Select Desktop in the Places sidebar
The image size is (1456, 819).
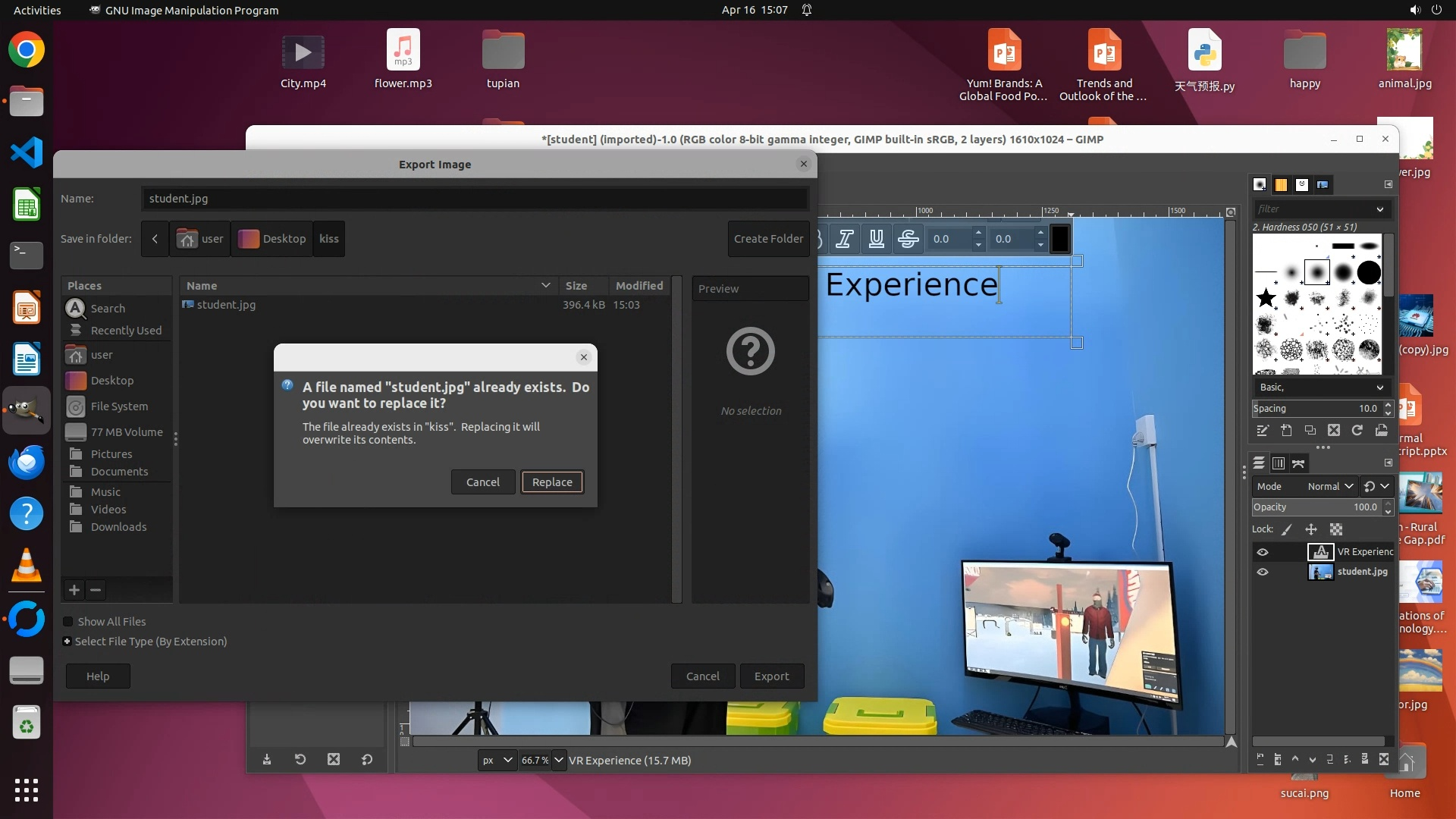[x=112, y=381]
